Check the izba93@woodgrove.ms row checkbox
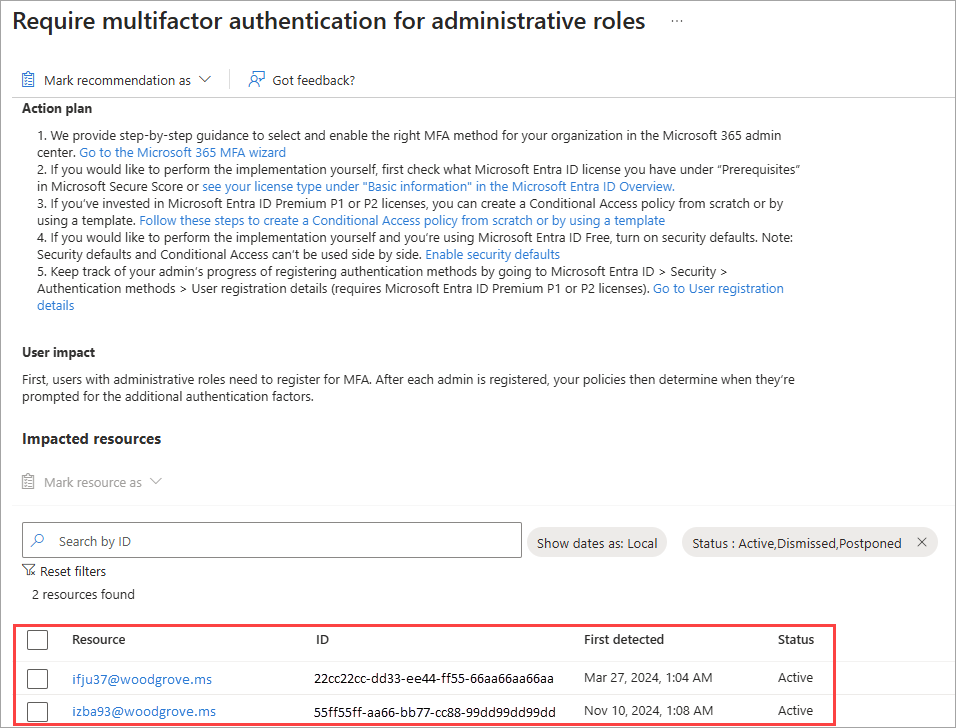 (x=37, y=711)
